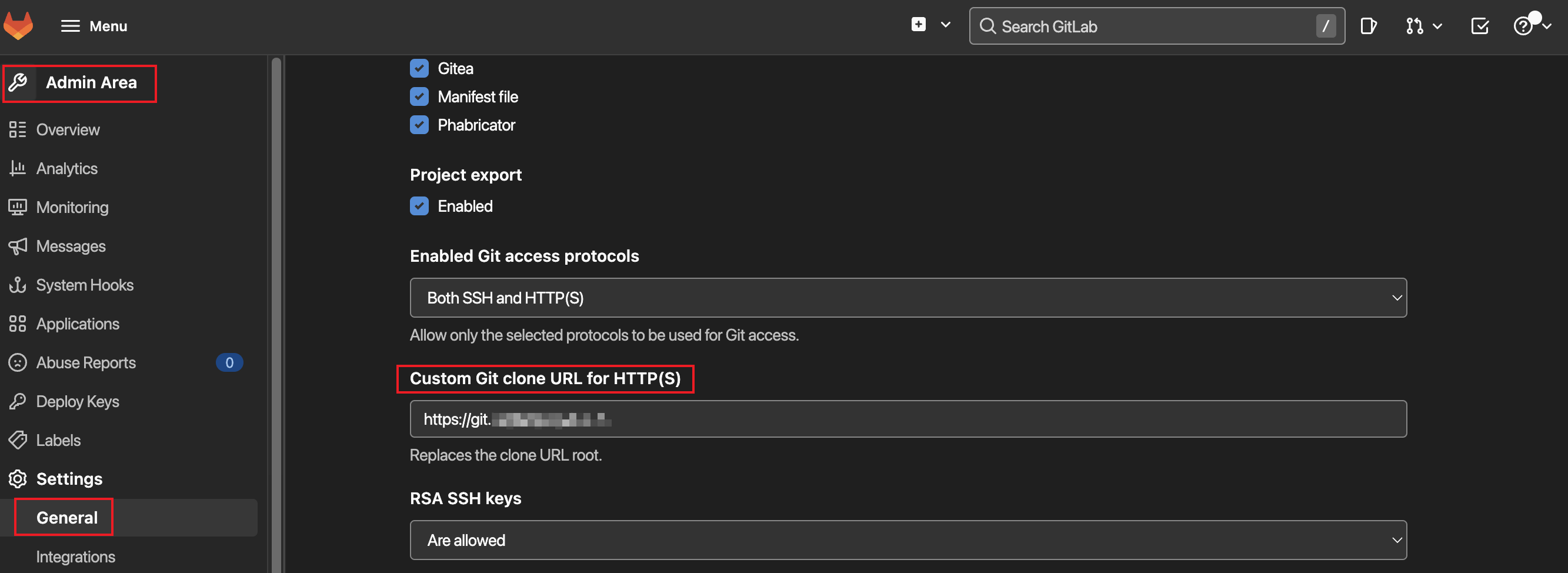
Task: Uncheck the Manifest file import source
Action: 419,96
